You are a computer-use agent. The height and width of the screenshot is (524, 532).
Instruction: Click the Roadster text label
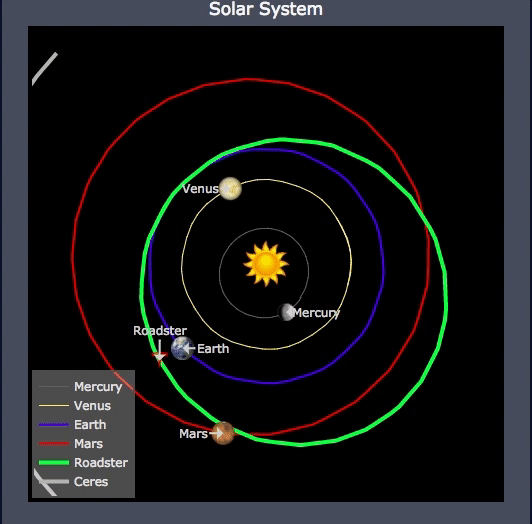pos(160,331)
